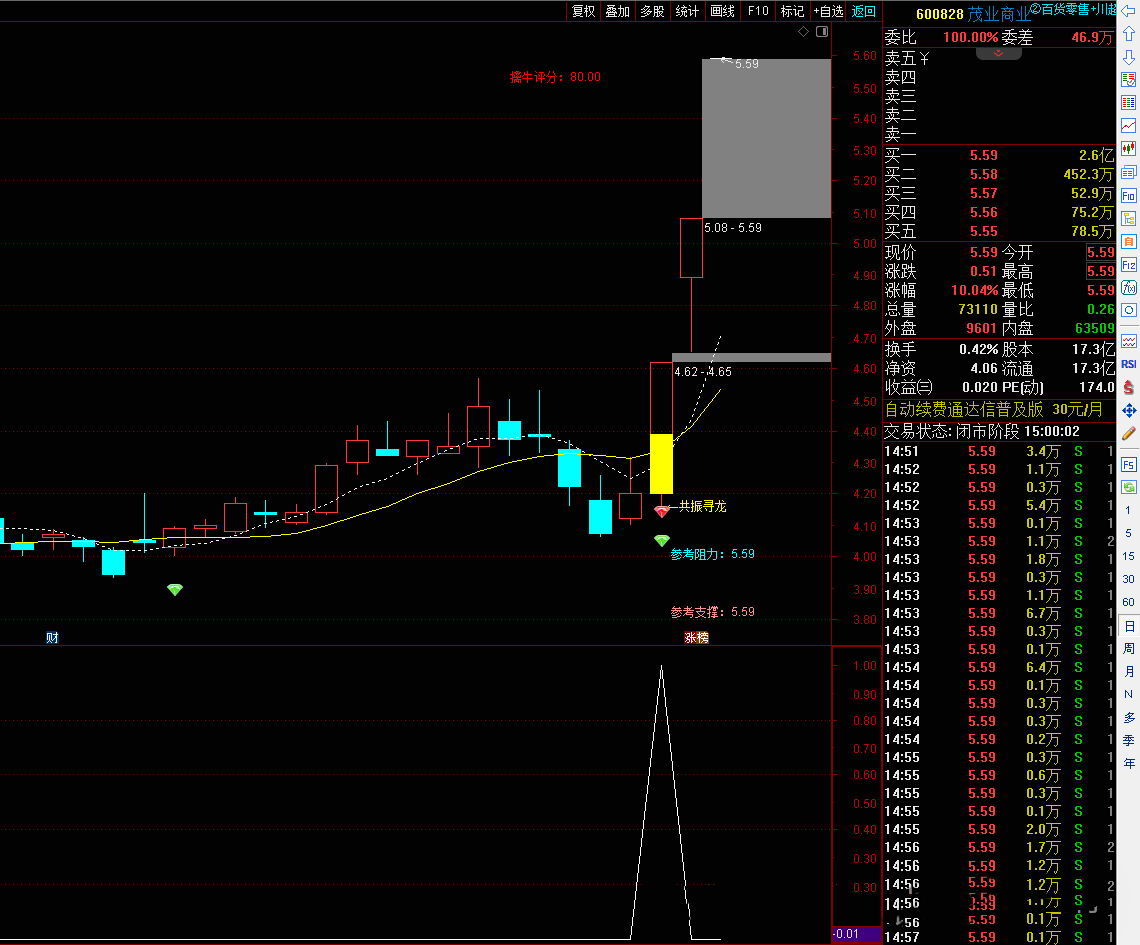Open the RSI indicator icon
The height and width of the screenshot is (945, 1140).
click(x=1129, y=364)
